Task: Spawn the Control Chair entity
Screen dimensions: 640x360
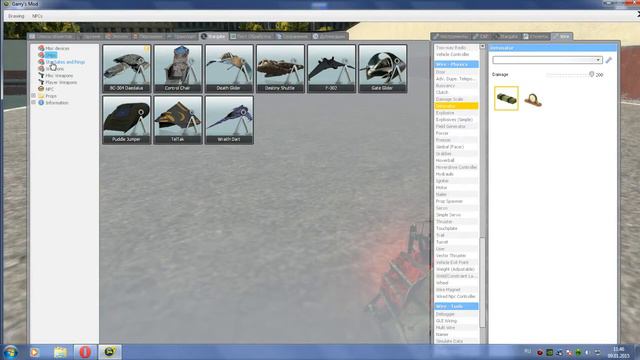Action: (x=178, y=69)
